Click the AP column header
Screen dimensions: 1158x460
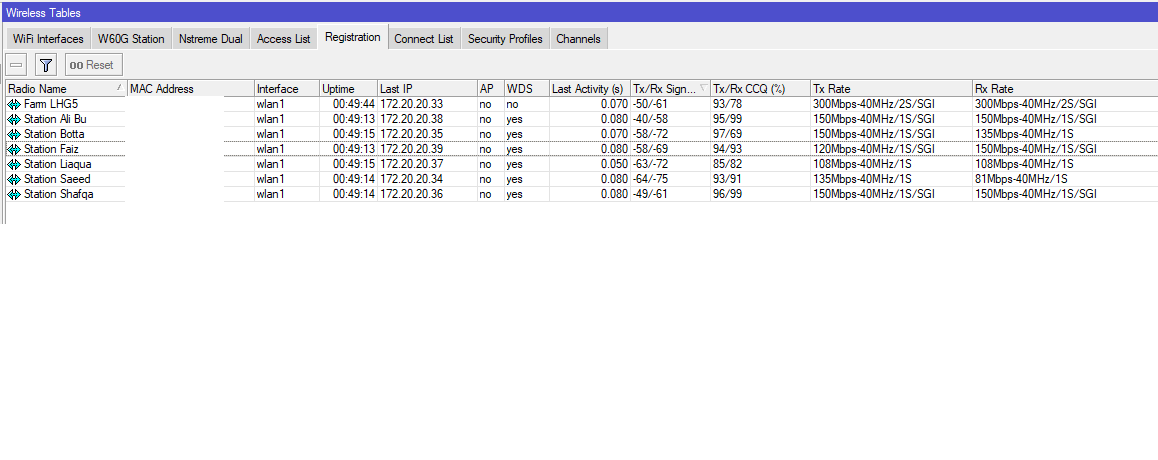490,89
